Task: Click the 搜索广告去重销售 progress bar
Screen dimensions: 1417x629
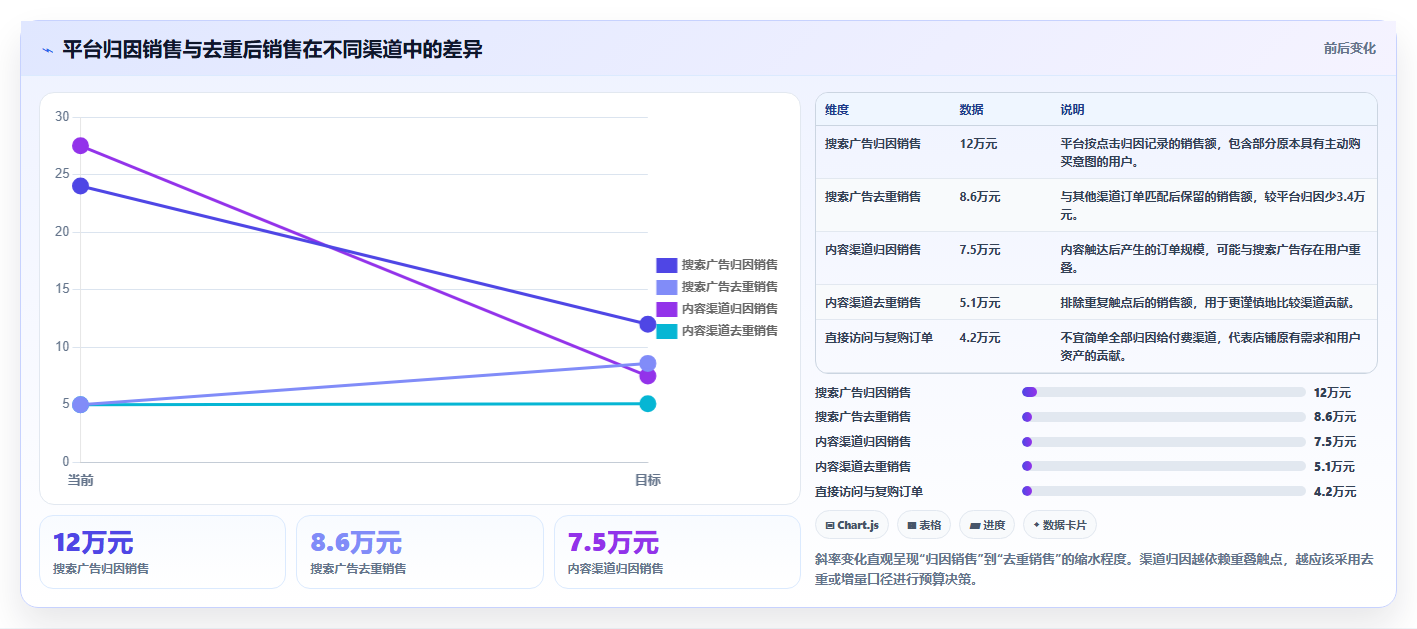Action: pos(1164,417)
